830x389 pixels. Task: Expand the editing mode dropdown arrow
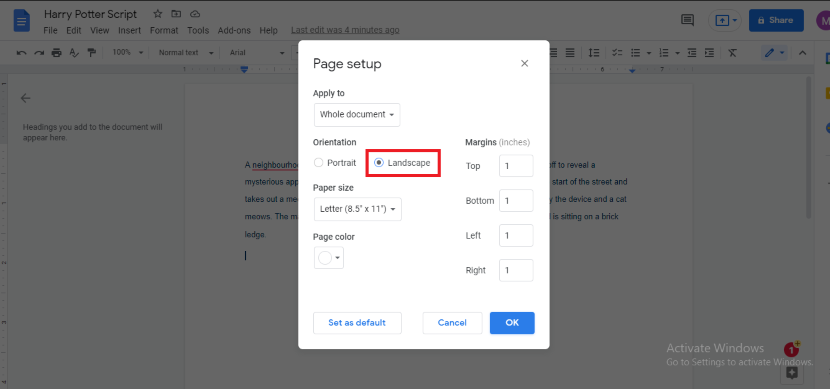pos(782,52)
